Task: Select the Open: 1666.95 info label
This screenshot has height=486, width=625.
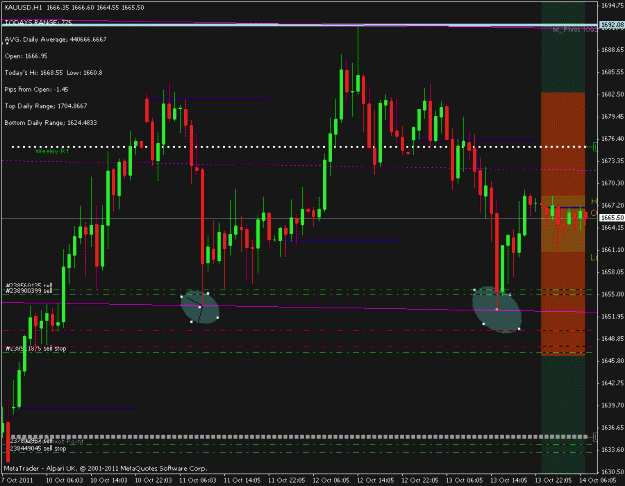Action: point(26,56)
